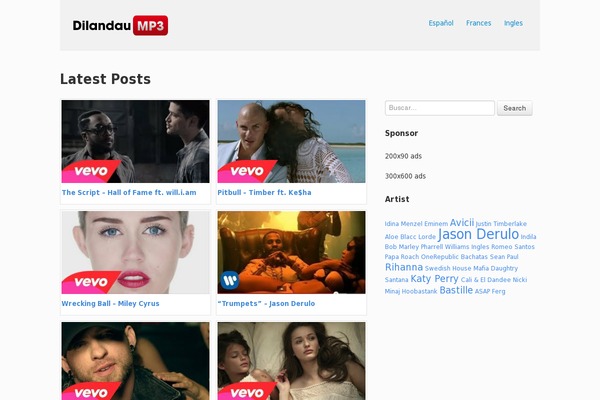The height and width of the screenshot is (400, 600).
Task: Select the Lorde artist tag
Action: [x=427, y=237]
